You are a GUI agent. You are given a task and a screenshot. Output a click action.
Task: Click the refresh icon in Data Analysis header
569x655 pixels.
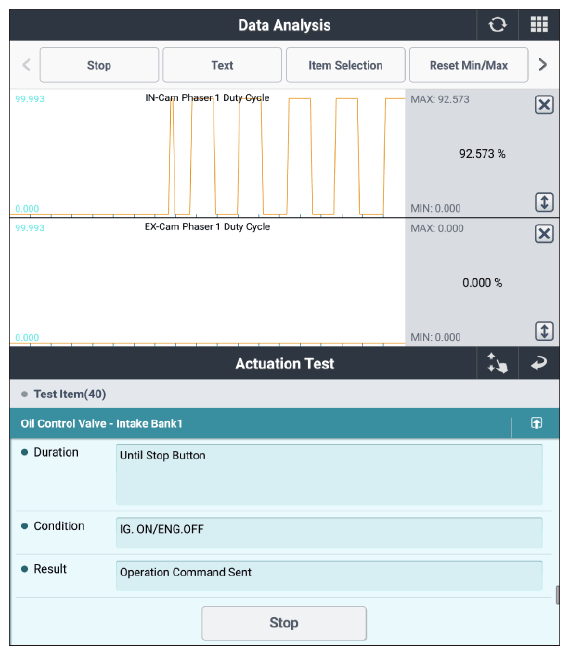point(497,25)
